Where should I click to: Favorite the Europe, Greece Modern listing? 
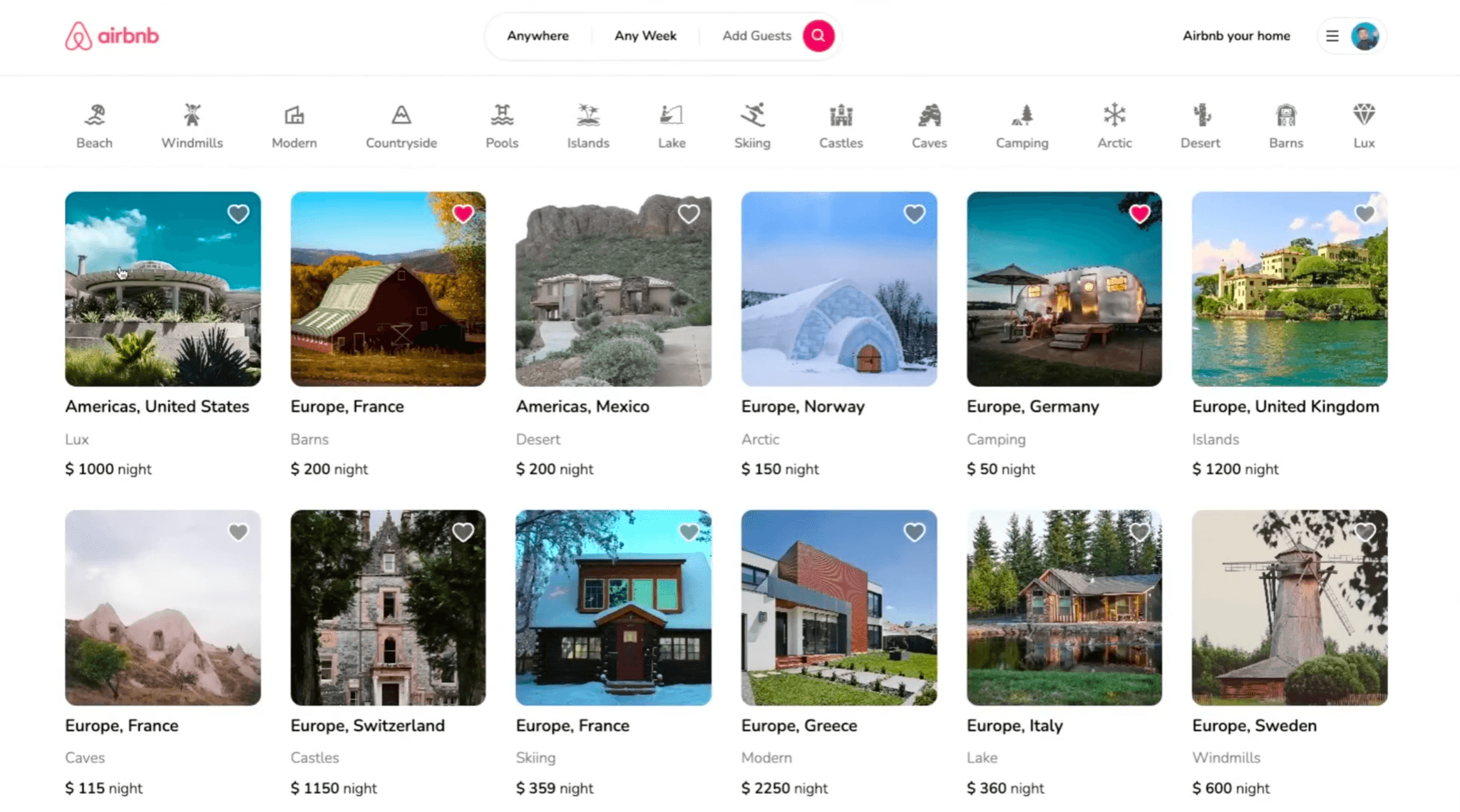[914, 533]
